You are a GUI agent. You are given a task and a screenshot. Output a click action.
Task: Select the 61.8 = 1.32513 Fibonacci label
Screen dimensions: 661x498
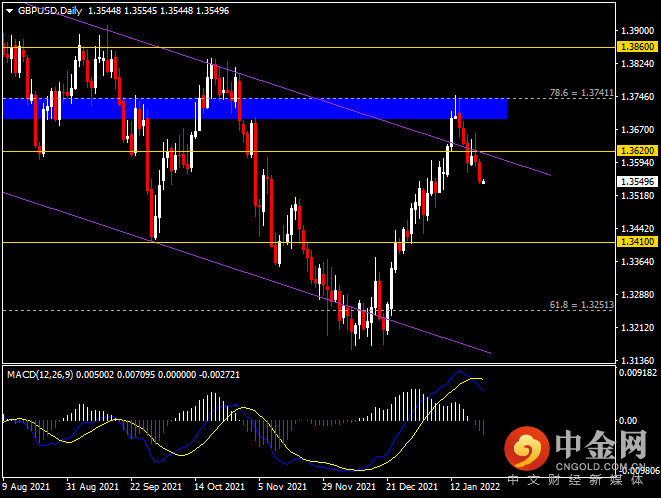pos(581,304)
